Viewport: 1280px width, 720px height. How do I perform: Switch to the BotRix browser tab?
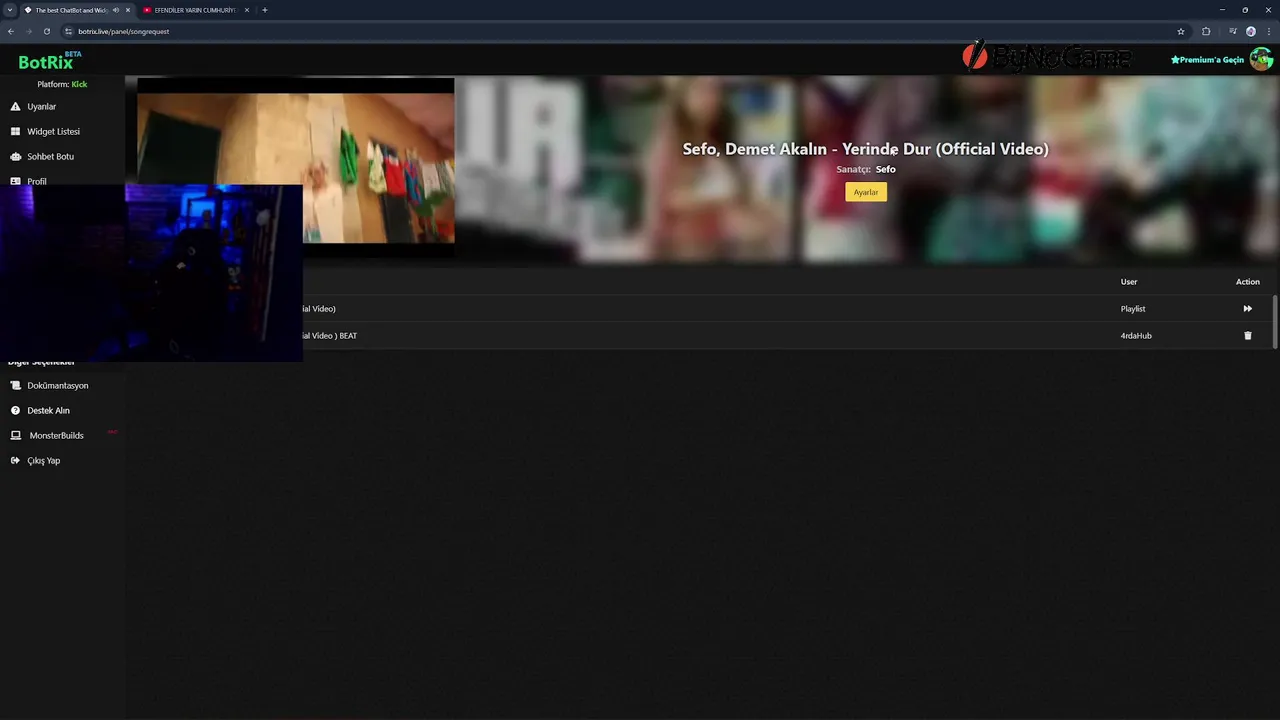[70, 10]
